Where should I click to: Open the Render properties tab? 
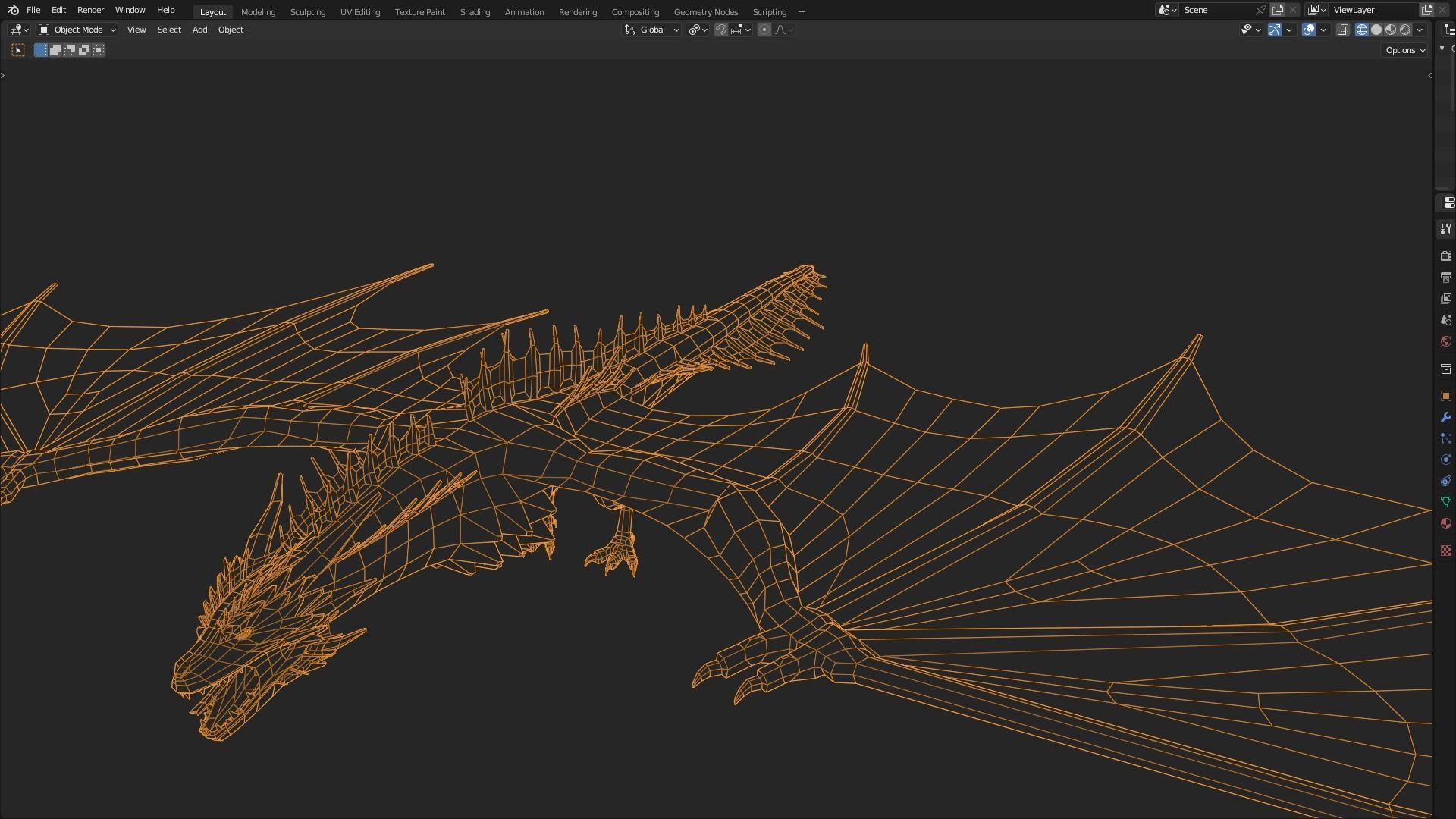(x=1445, y=256)
